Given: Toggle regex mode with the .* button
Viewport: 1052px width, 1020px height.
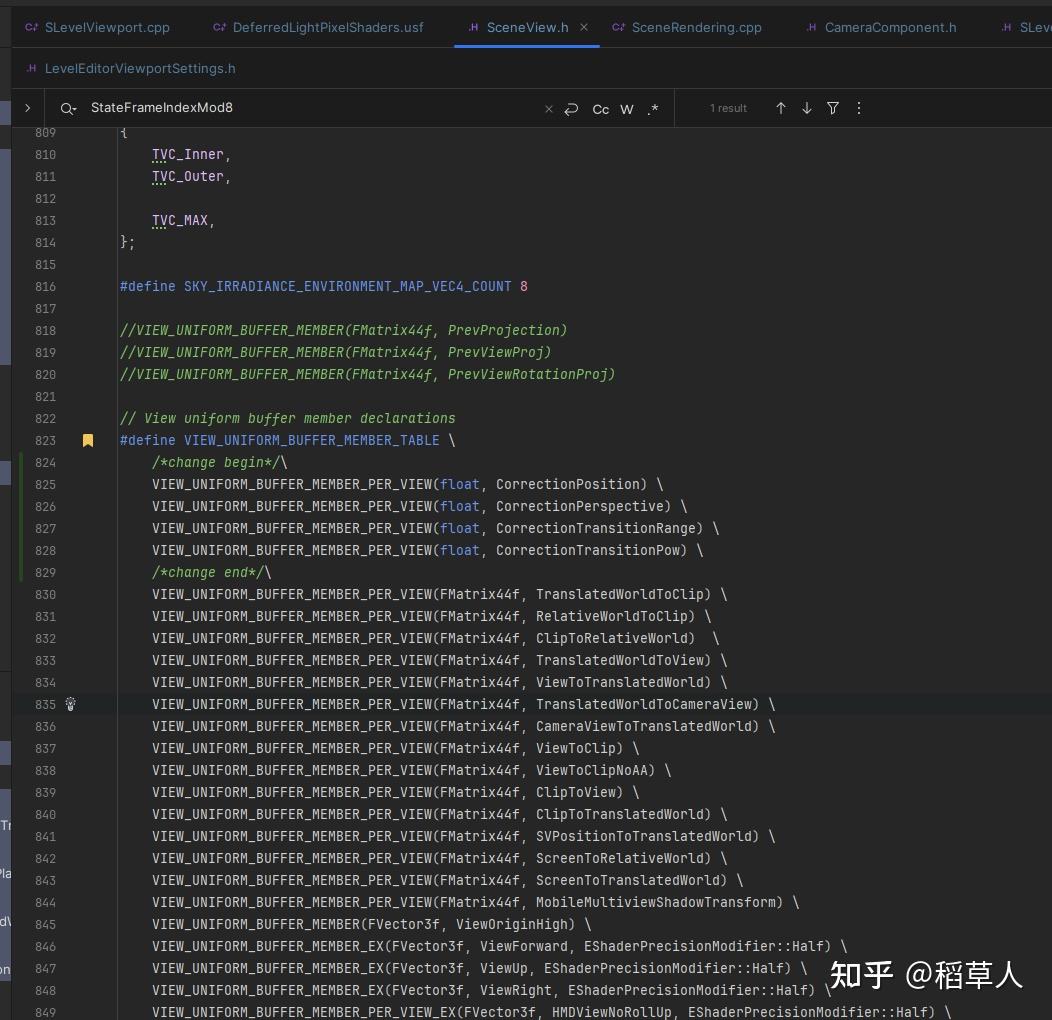Looking at the screenshot, I should coord(653,109).
